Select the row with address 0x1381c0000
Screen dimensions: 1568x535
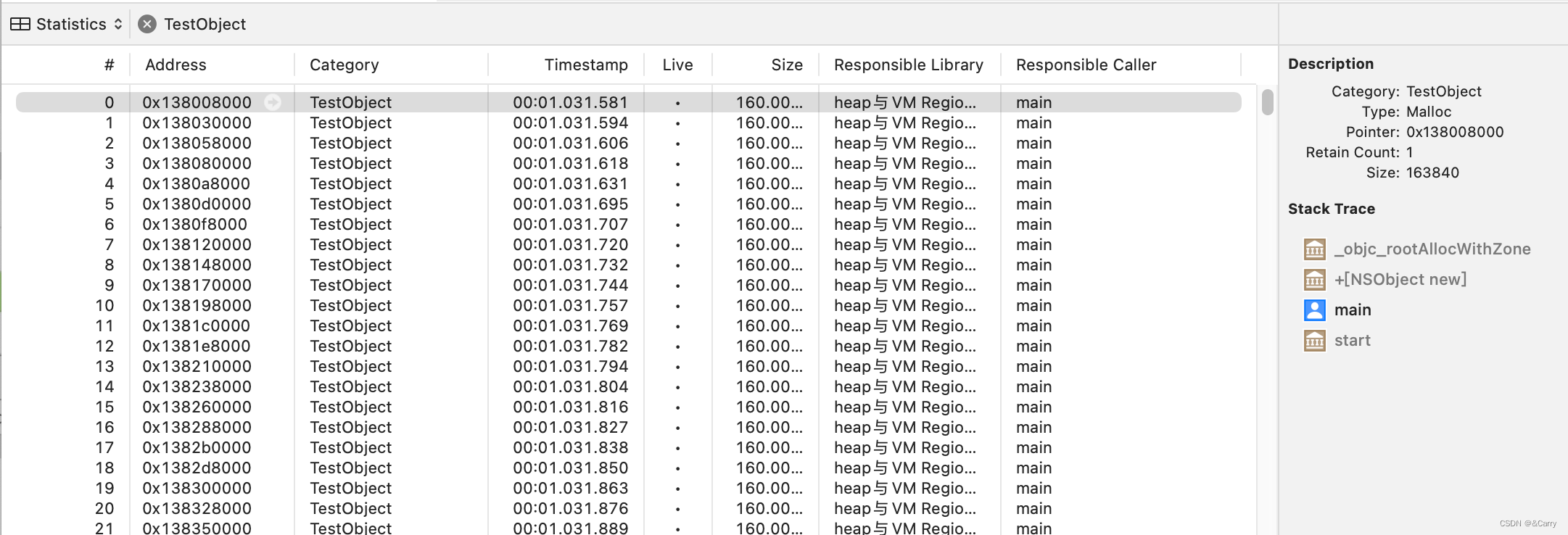coord(628,325)
